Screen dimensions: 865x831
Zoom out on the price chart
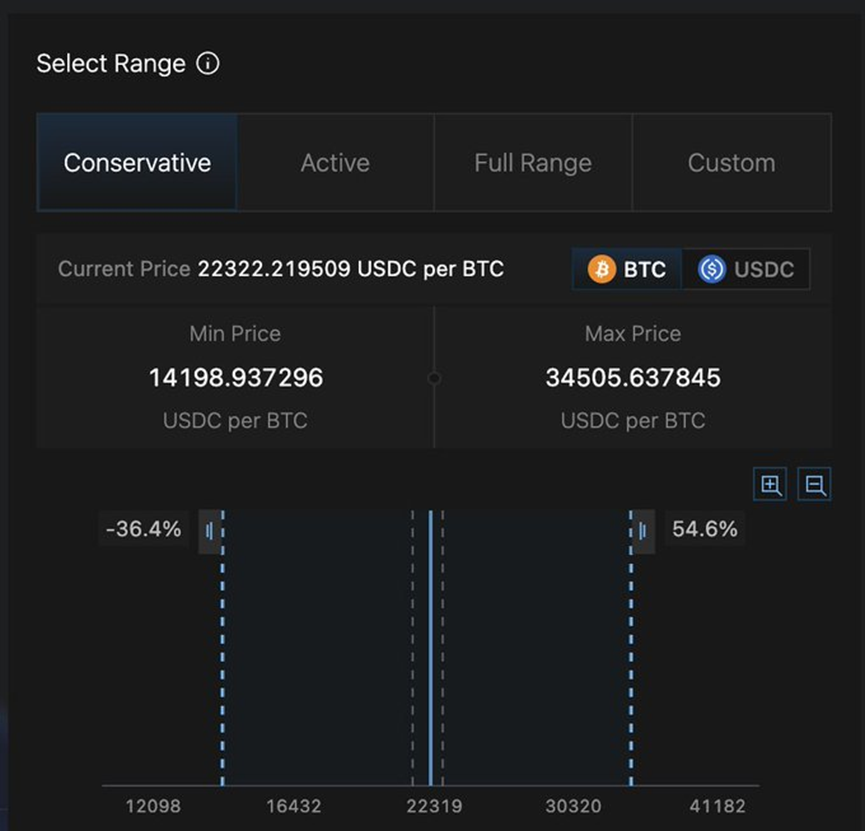tap(814, 484)
